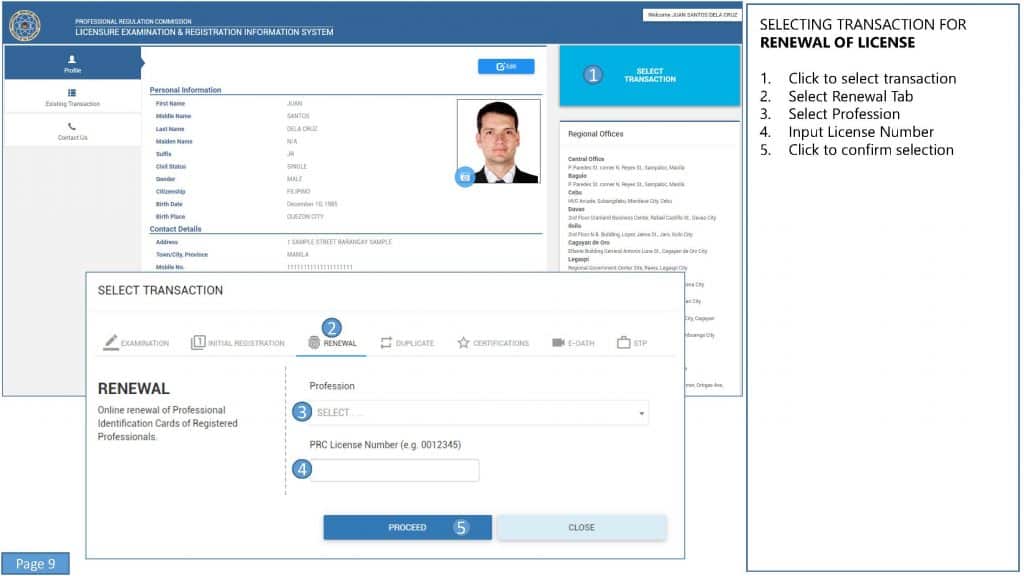The height and width of the screenshot is (576, 1024).
Task: Open the Duplicate tab
Action: (407, 343)
